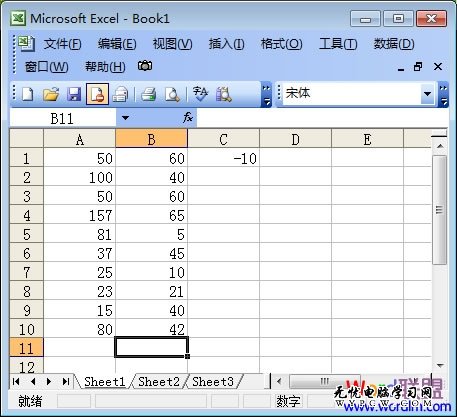Open the 工具(T) menu
Viewport: 457px width, 417px height.
coord(338,44)
